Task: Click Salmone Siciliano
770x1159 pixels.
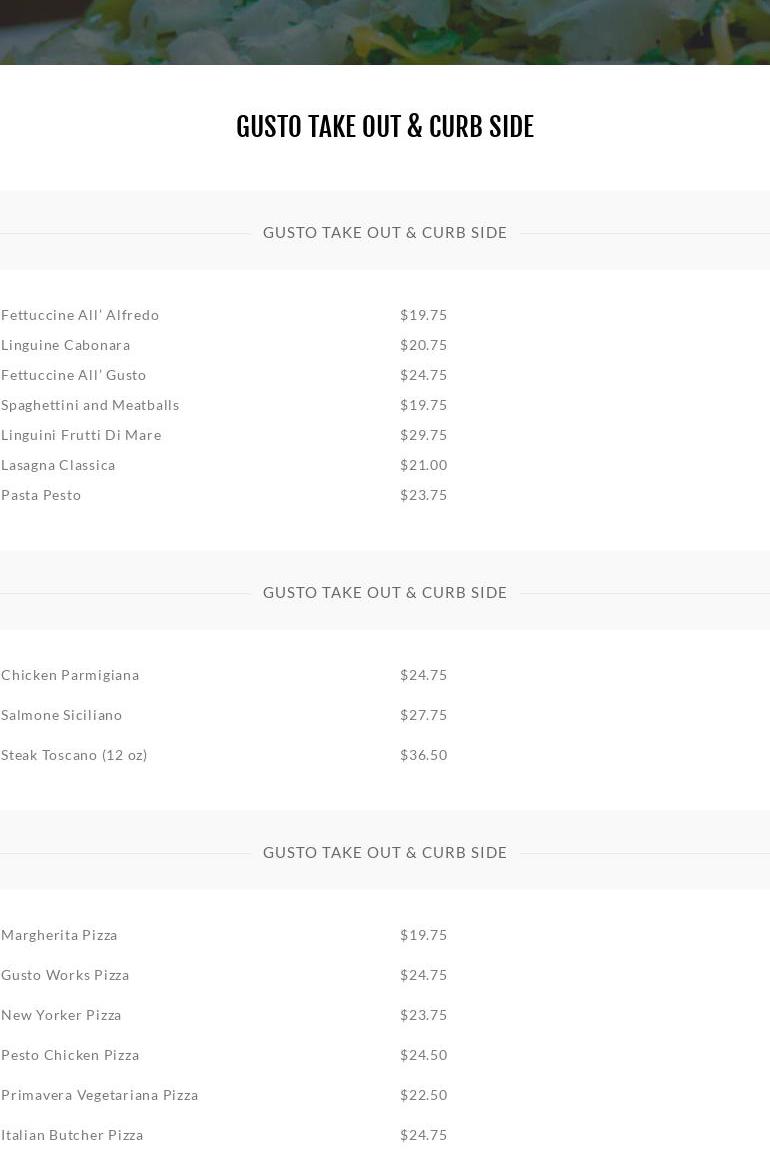Action: (x=62, y=715)
